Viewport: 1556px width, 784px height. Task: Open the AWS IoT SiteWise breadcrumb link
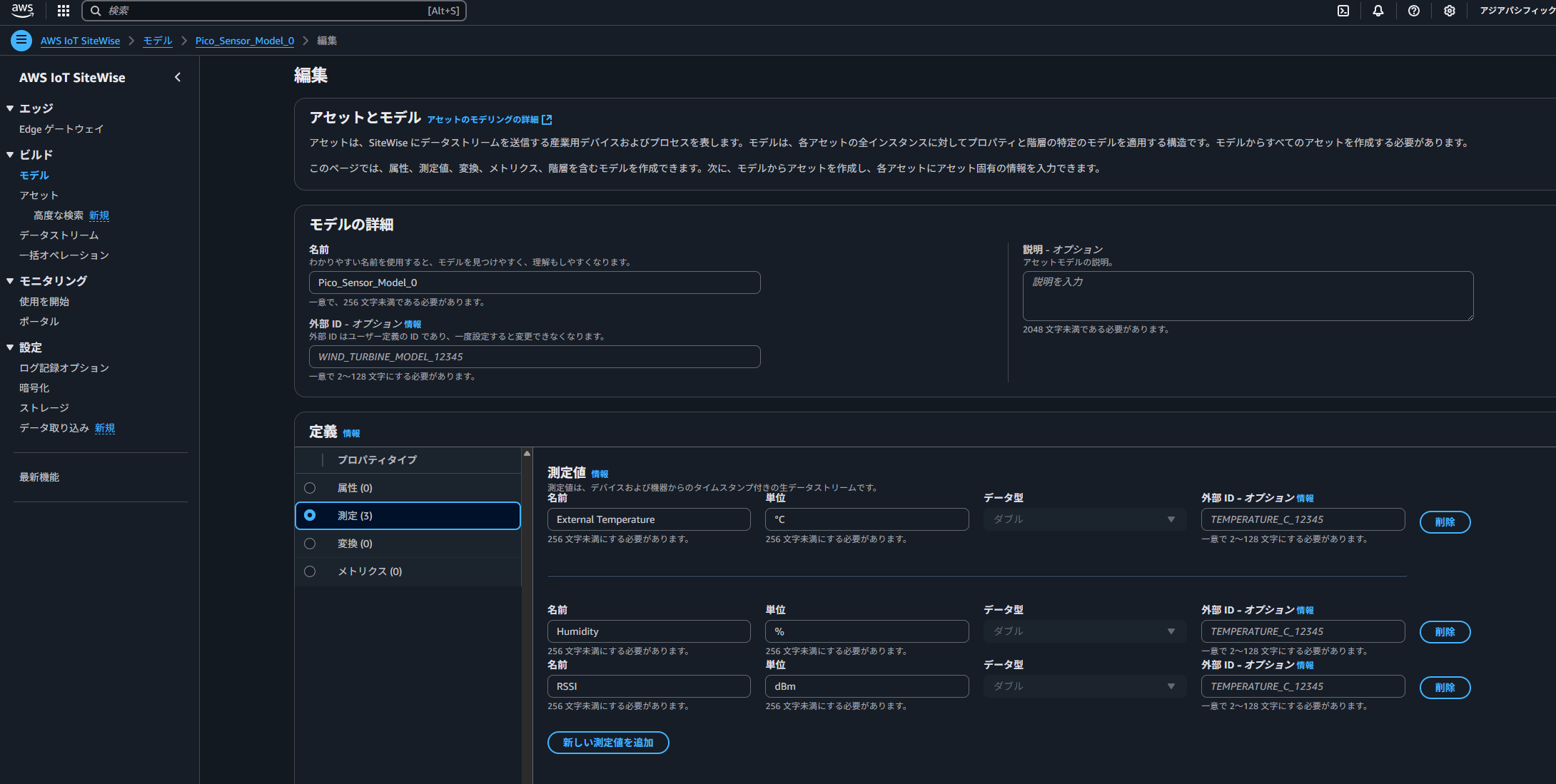pyautogui.click(x=80, y=41)
